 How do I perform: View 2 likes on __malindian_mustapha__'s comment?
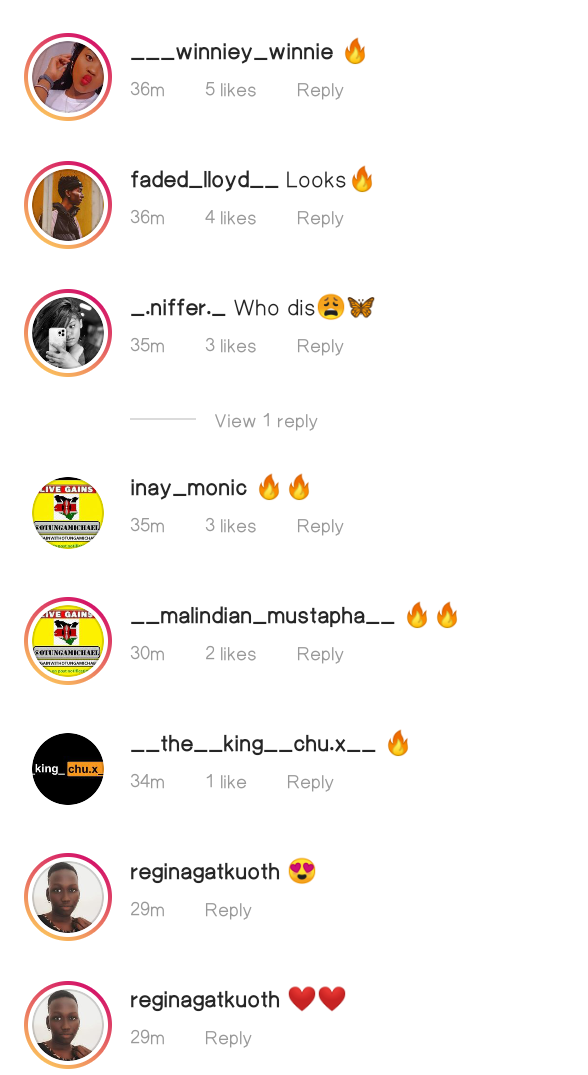[230, 654]
